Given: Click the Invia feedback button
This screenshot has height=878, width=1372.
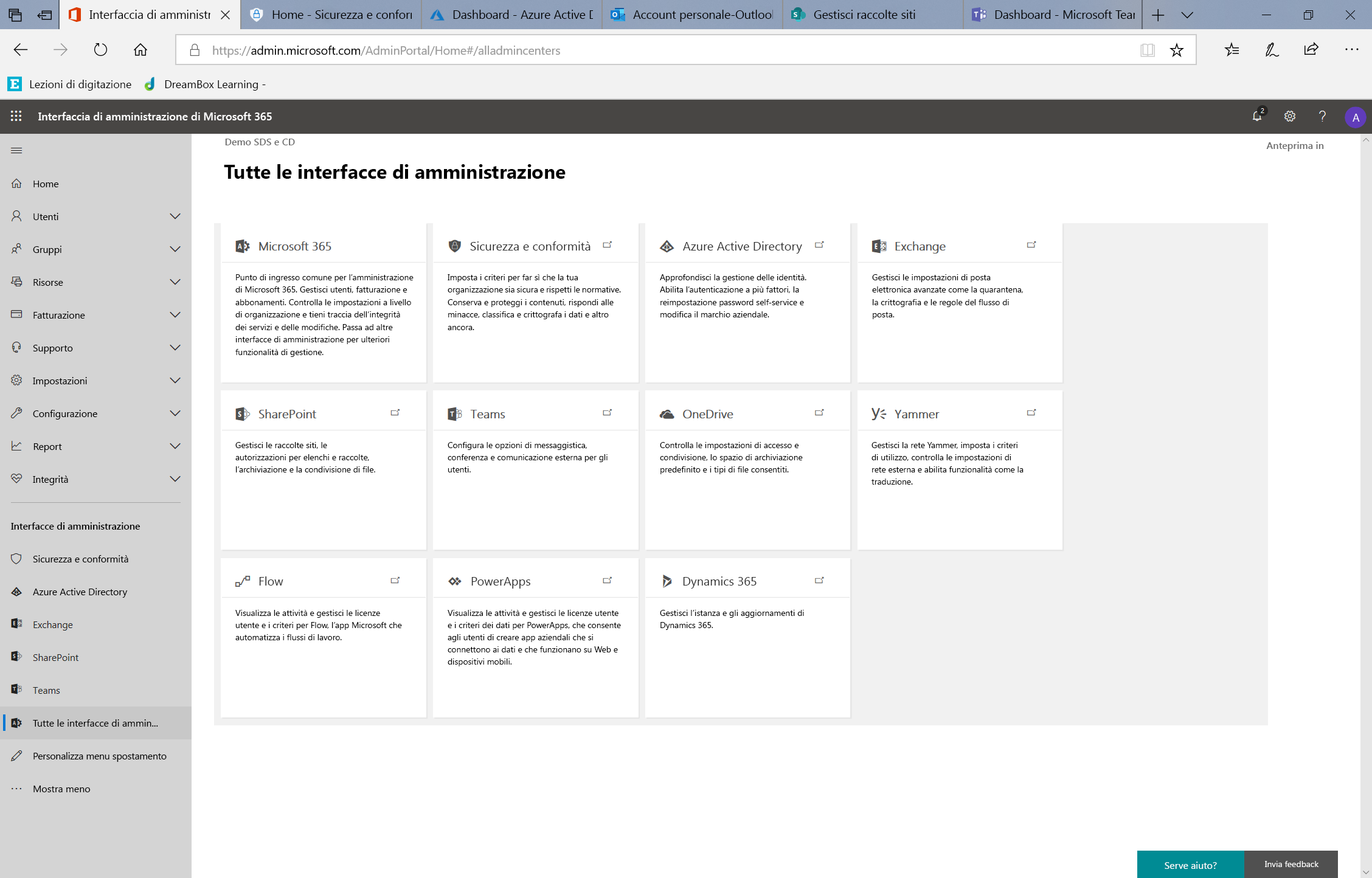Looking at the screenshot, I should pyautogui.click(x=1291, y=864).
